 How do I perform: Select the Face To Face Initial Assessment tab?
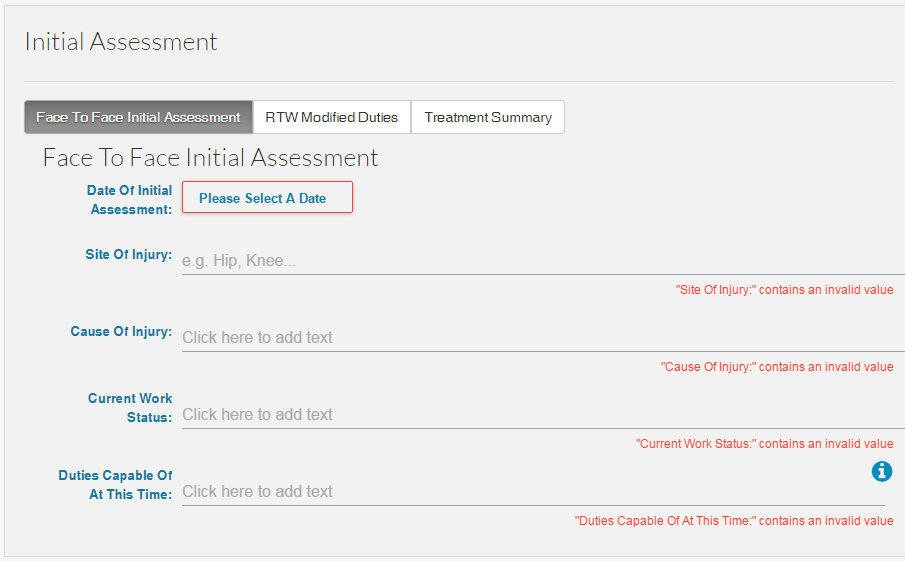(139, 117)
